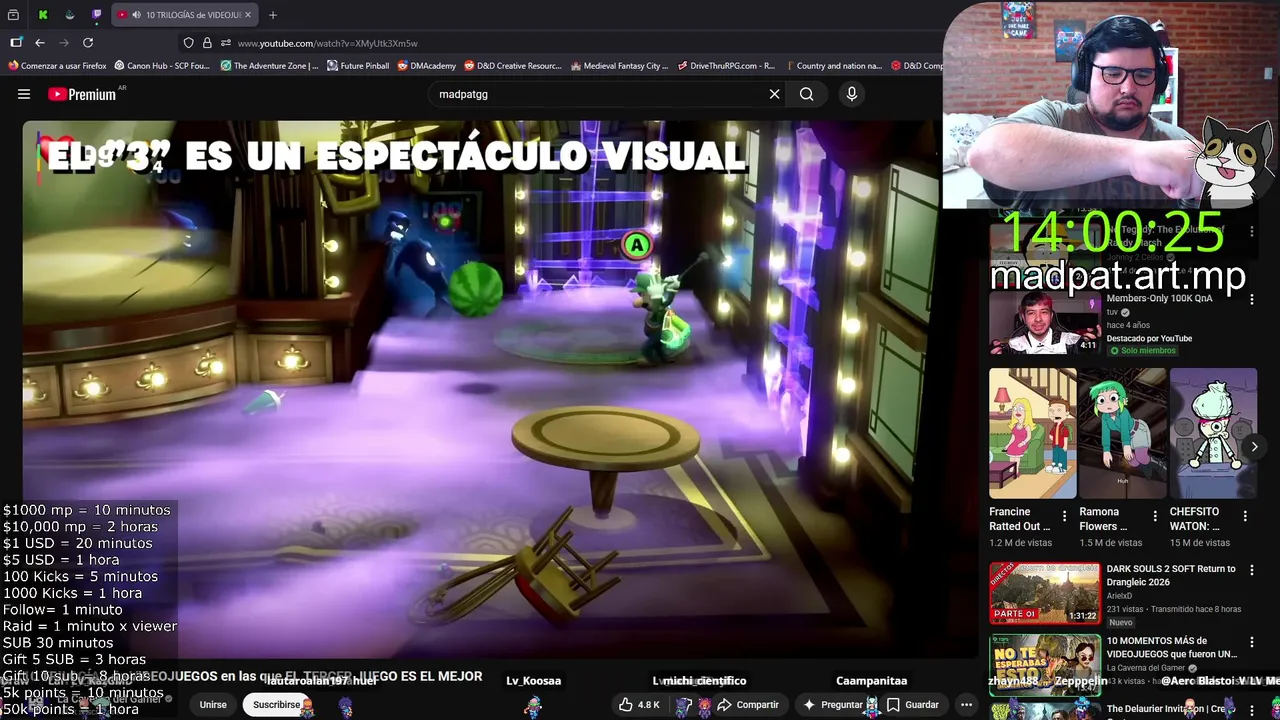Like the video showing 4.8 K
This screenshot has width=1280, height=720.
tap(638, 705)
